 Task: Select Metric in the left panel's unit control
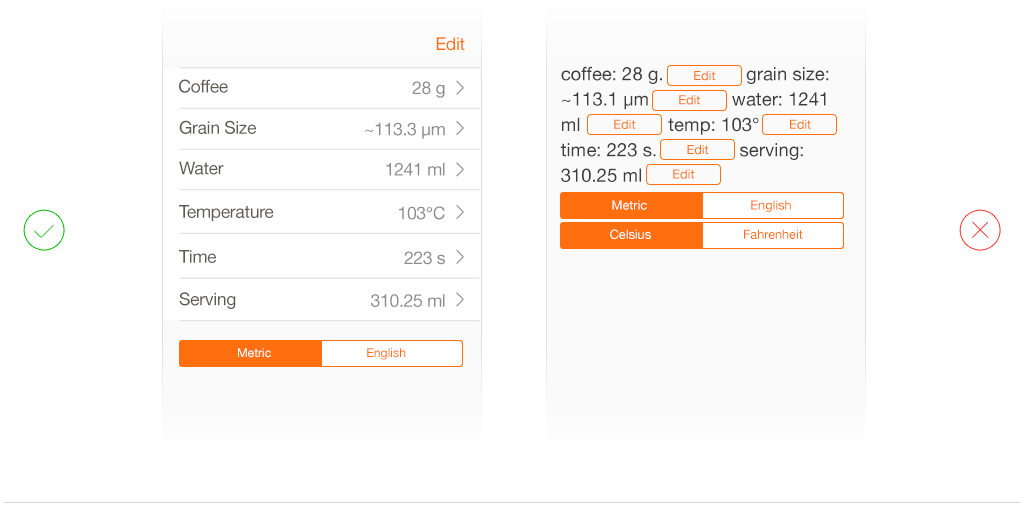(x=251, y=353)
